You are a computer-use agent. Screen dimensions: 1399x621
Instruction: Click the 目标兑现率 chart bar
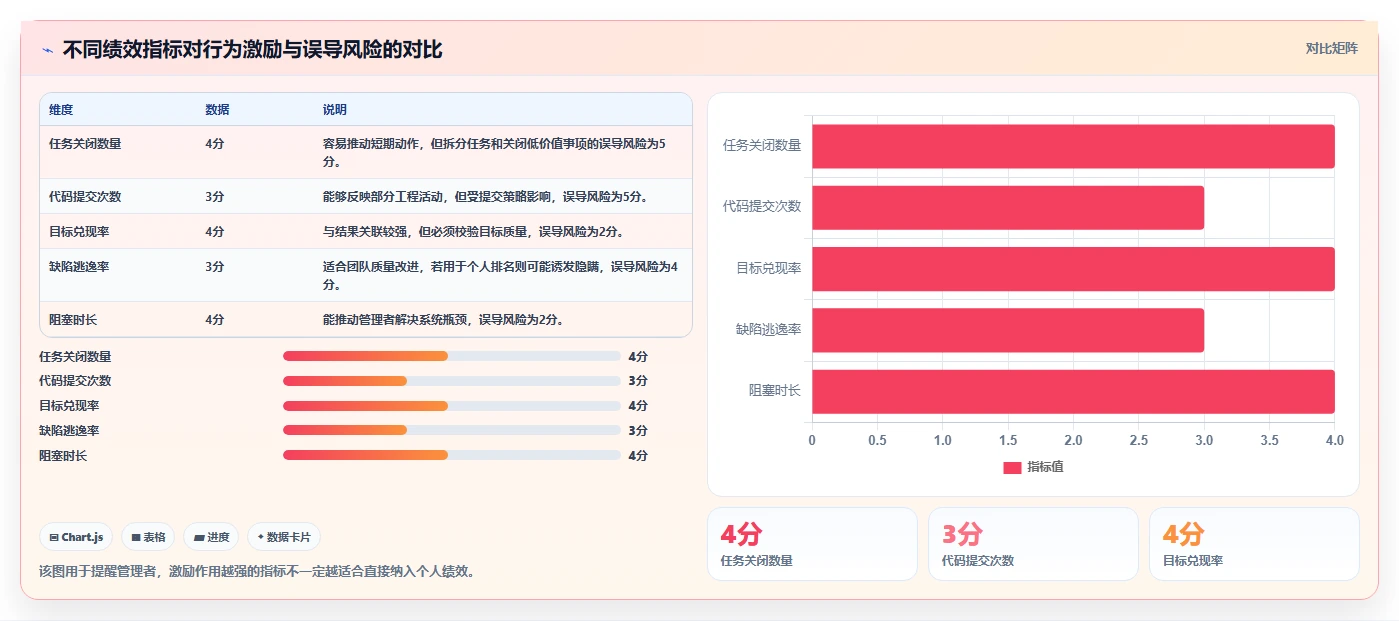(1073, 269)
